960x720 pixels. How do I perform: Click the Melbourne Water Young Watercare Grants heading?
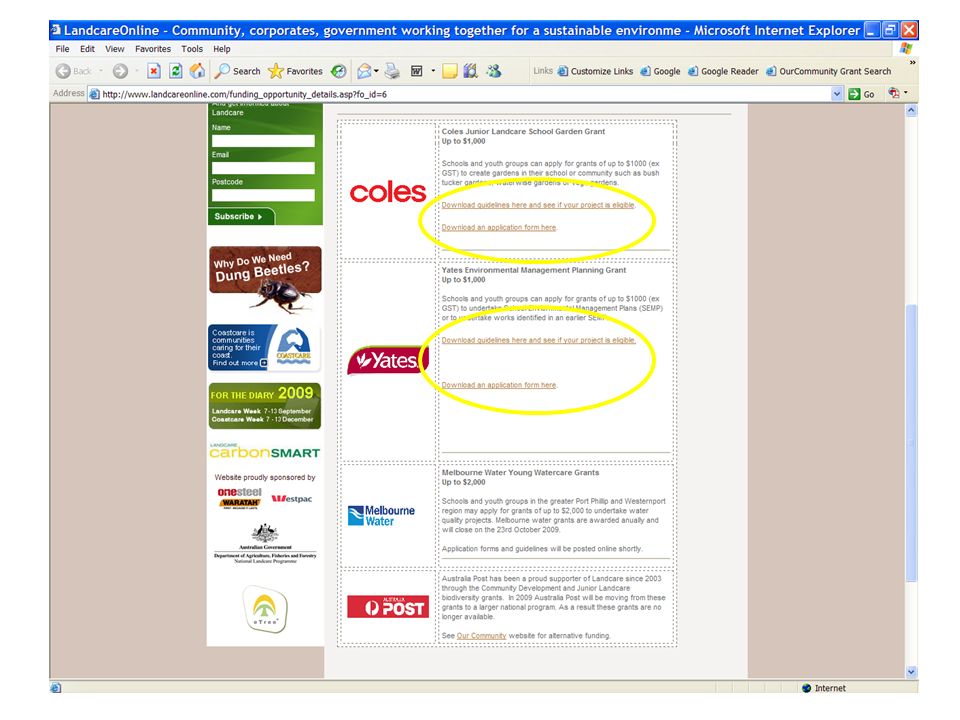520,473
